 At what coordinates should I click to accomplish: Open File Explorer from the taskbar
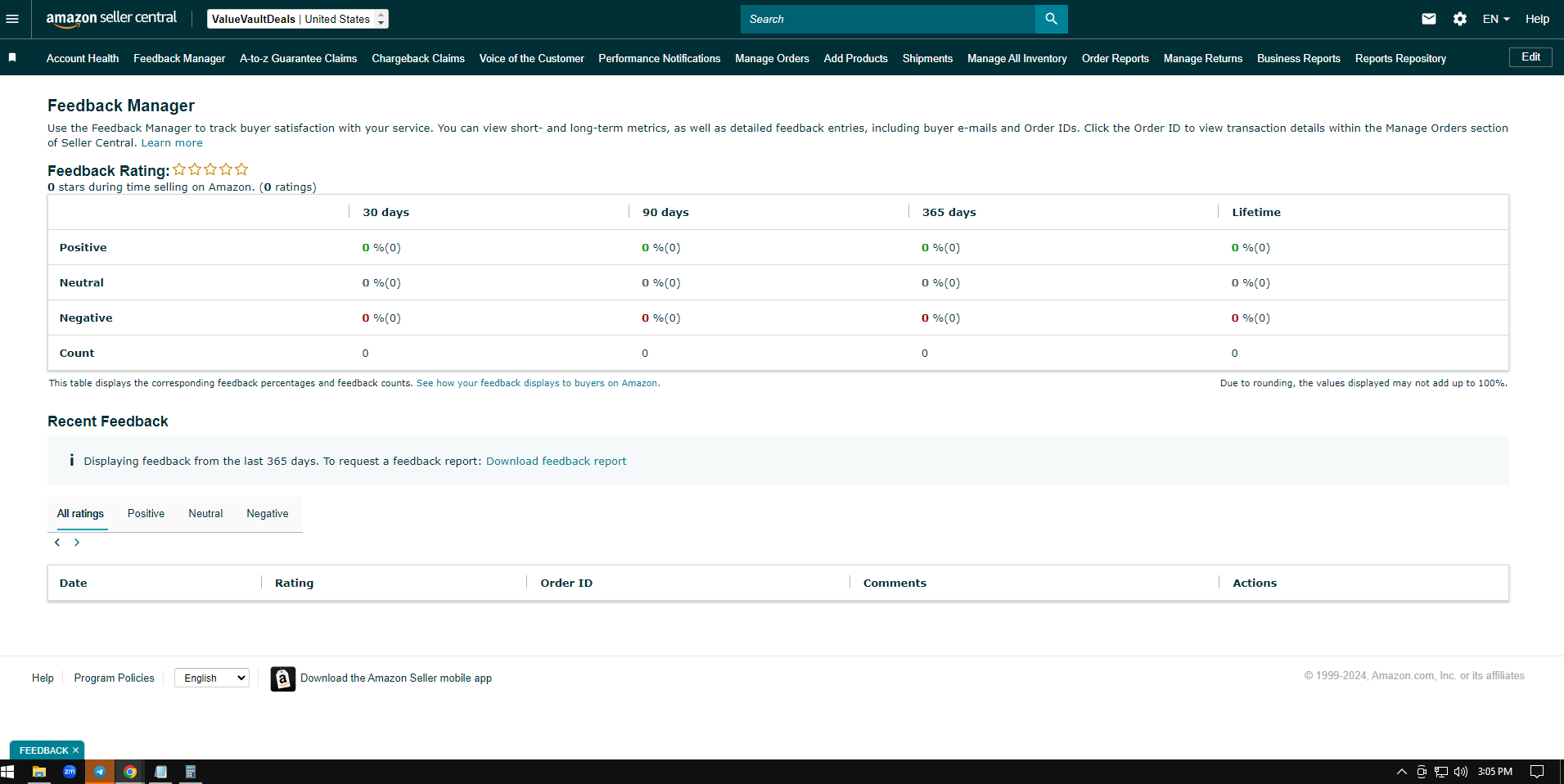pos(38,772)
